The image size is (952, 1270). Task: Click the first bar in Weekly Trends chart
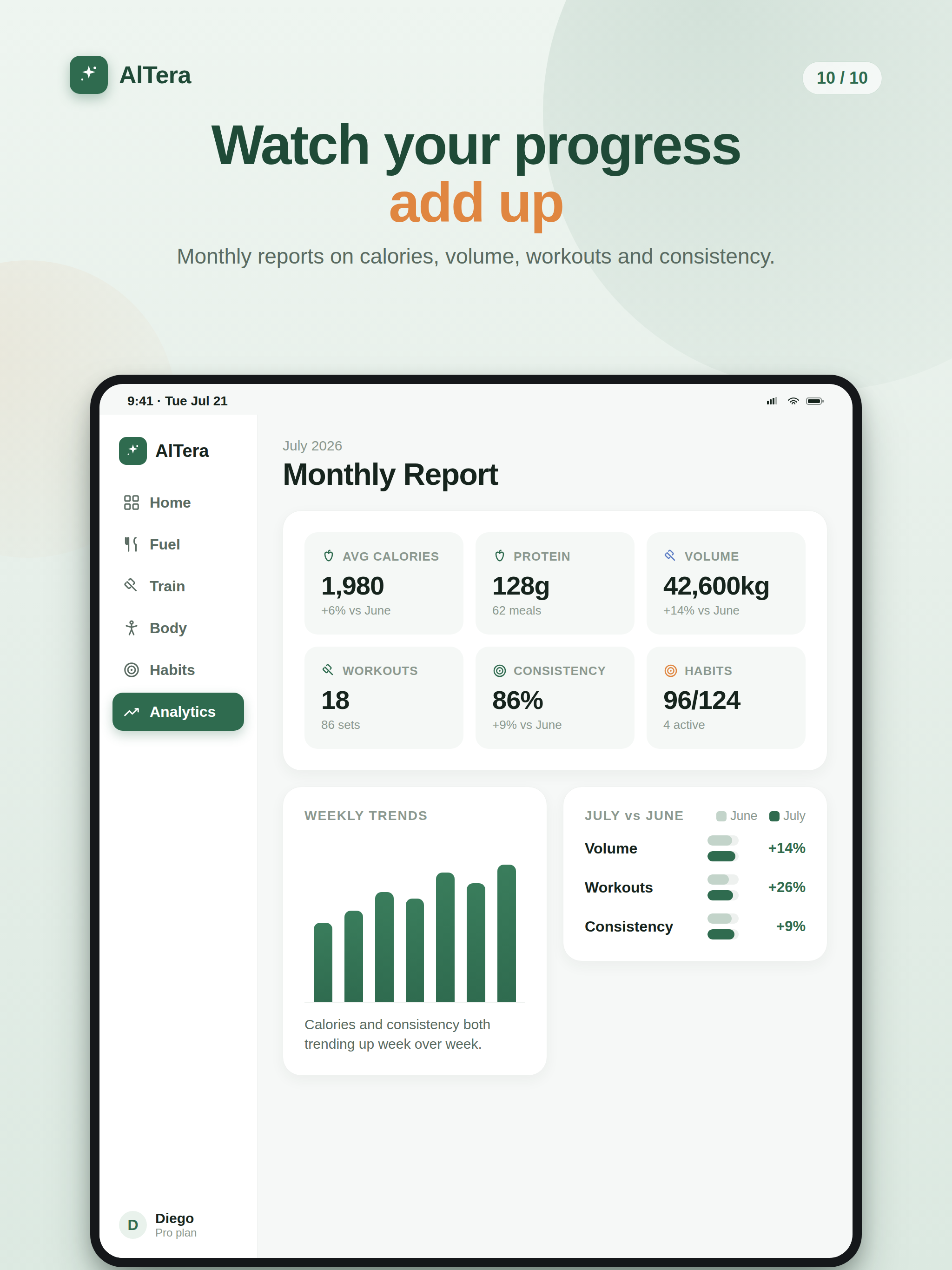[323, 962]
